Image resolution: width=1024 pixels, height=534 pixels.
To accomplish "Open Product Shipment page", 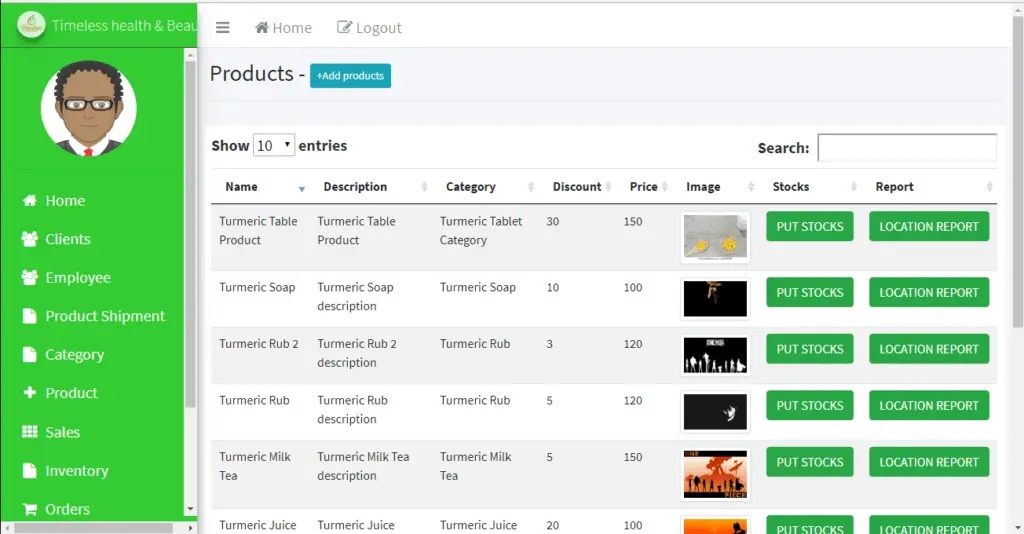I will [104, 316].
